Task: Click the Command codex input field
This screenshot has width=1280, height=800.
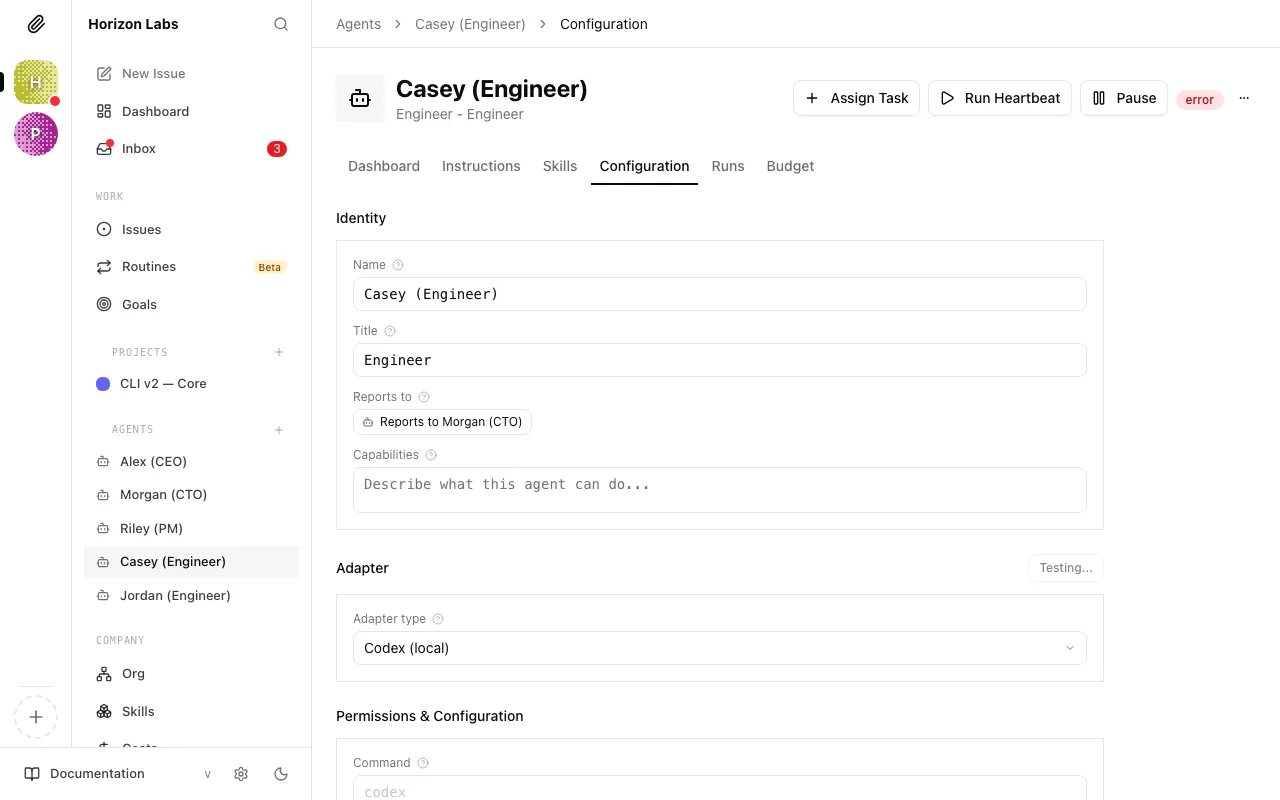Action: pos(720,788)
